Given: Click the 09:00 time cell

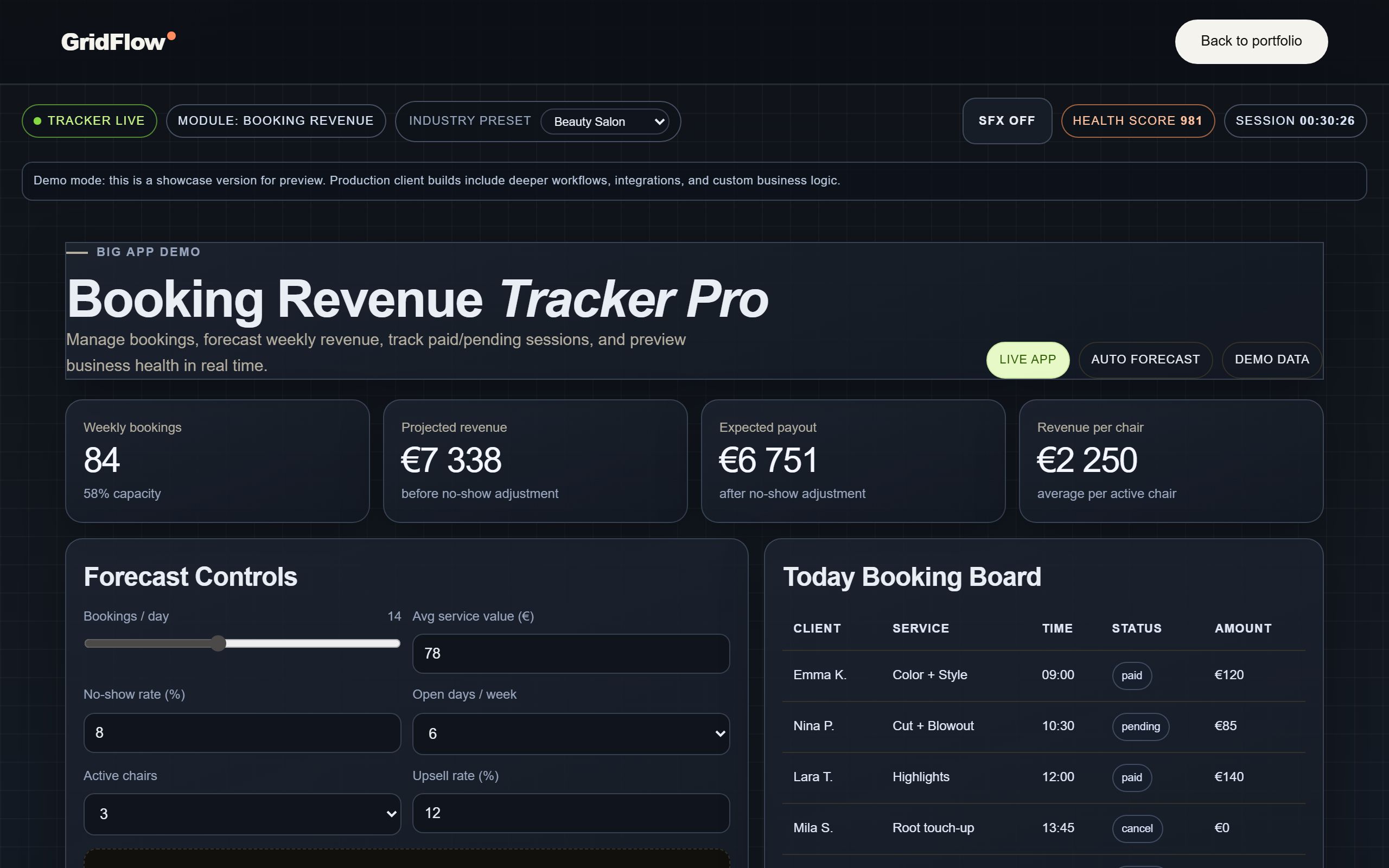Looking at the screenshot, I should coord(1058,674).
